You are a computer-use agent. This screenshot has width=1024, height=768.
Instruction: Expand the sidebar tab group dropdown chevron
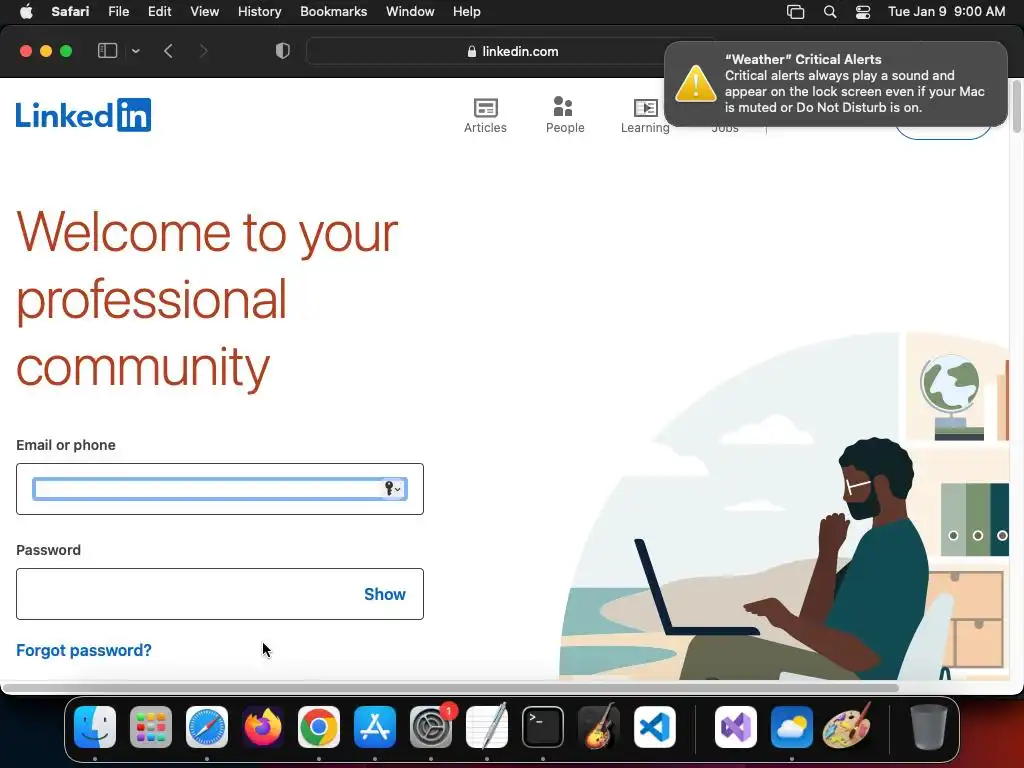[x=136, y=51]
